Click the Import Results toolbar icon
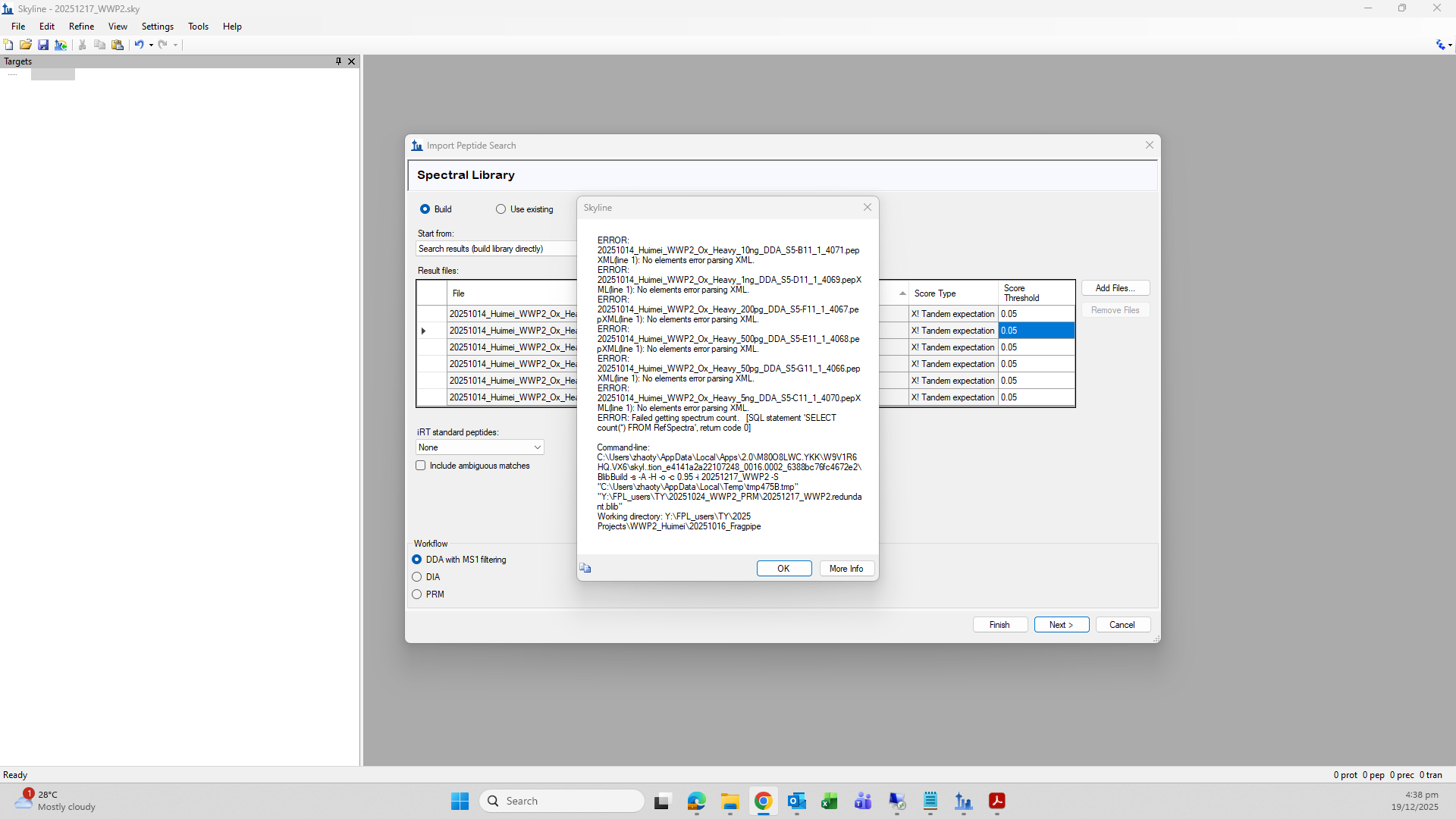 point(61,45)
